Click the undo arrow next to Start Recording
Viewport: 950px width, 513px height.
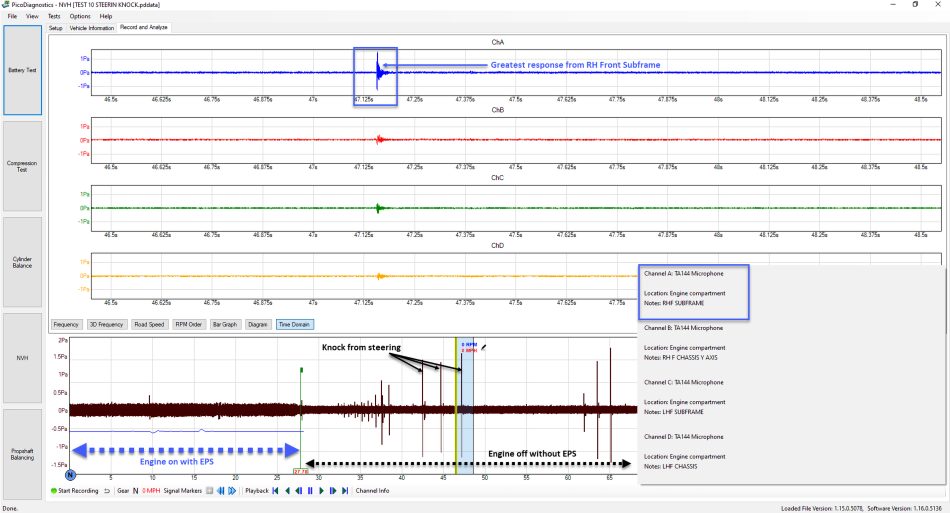107,491
